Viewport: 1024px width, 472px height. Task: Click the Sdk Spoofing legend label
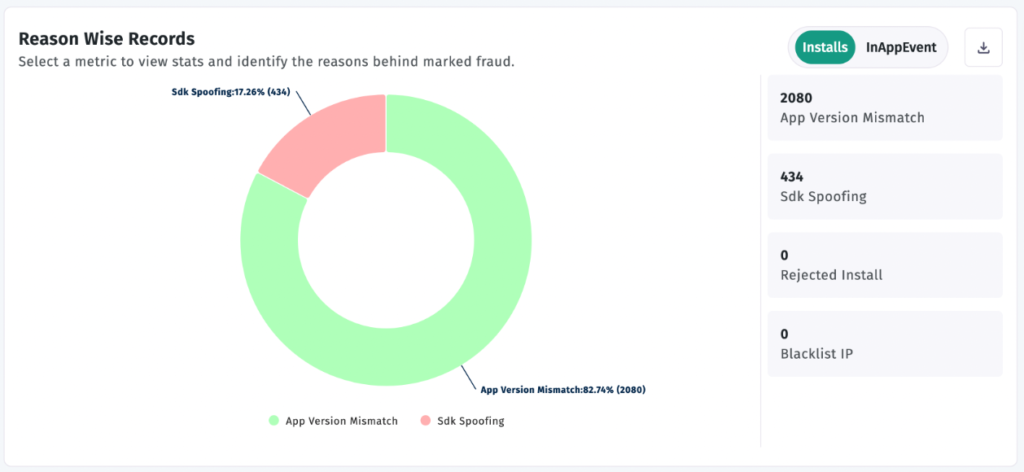[470, 421]
